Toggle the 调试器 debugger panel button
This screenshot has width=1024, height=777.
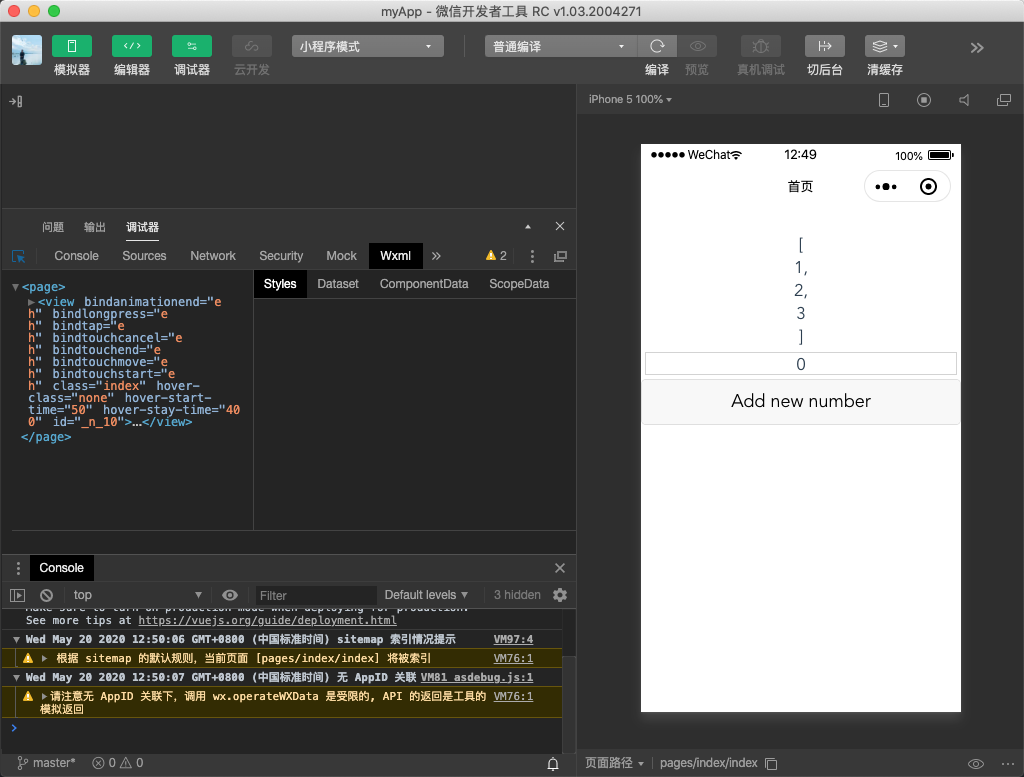point(191,46)
